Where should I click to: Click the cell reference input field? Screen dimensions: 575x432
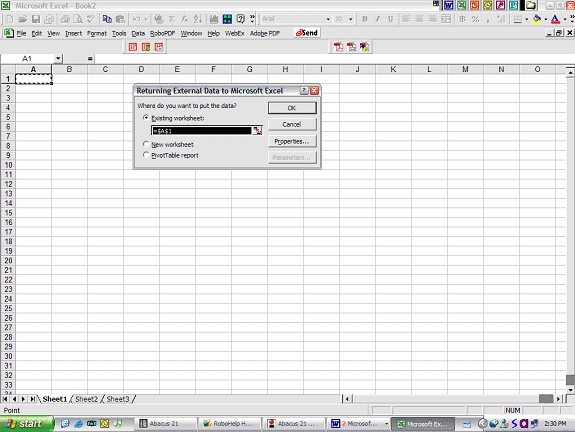click(202, 131)
